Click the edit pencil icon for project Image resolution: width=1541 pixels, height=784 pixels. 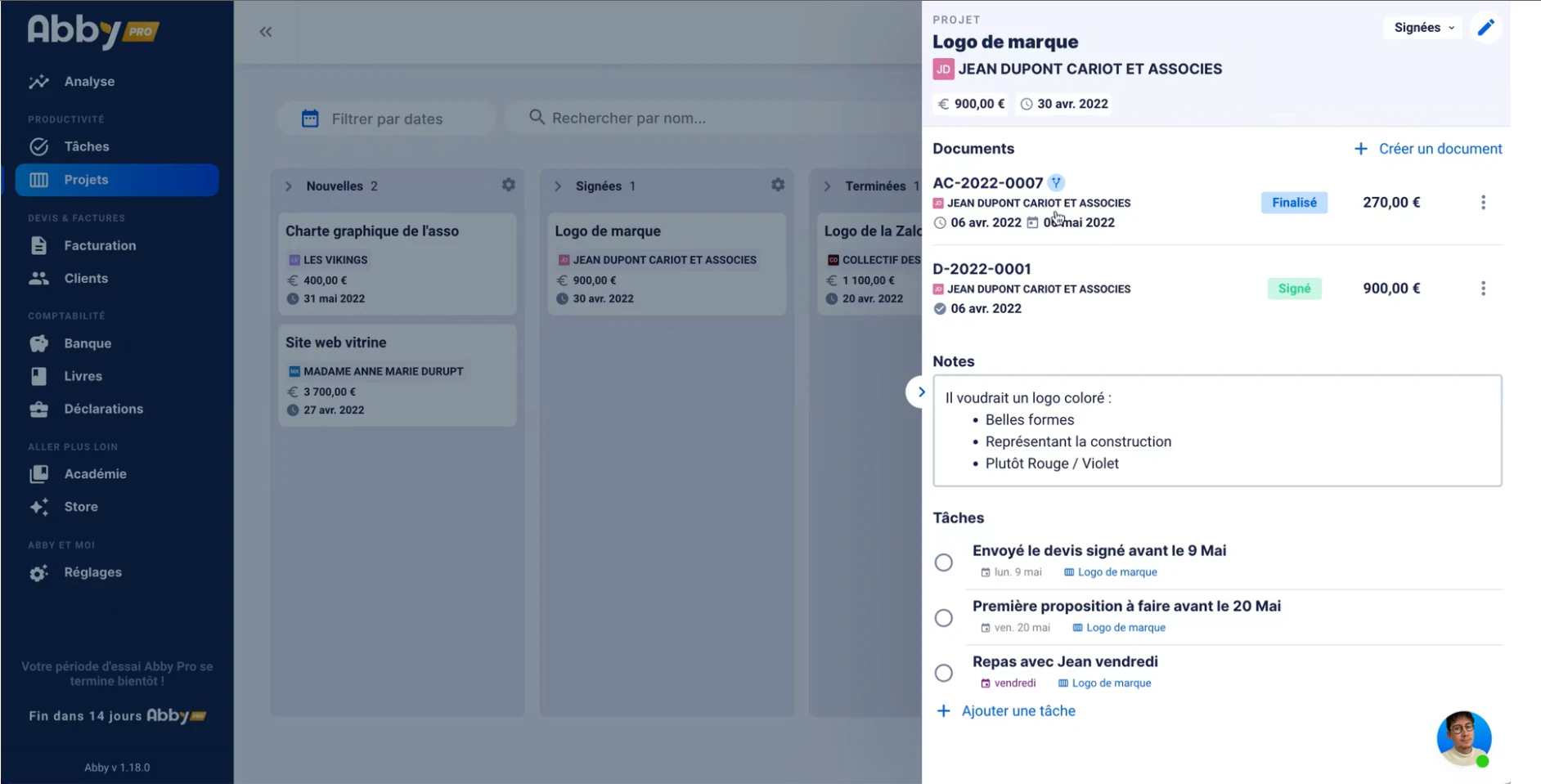click(1485, 28)
